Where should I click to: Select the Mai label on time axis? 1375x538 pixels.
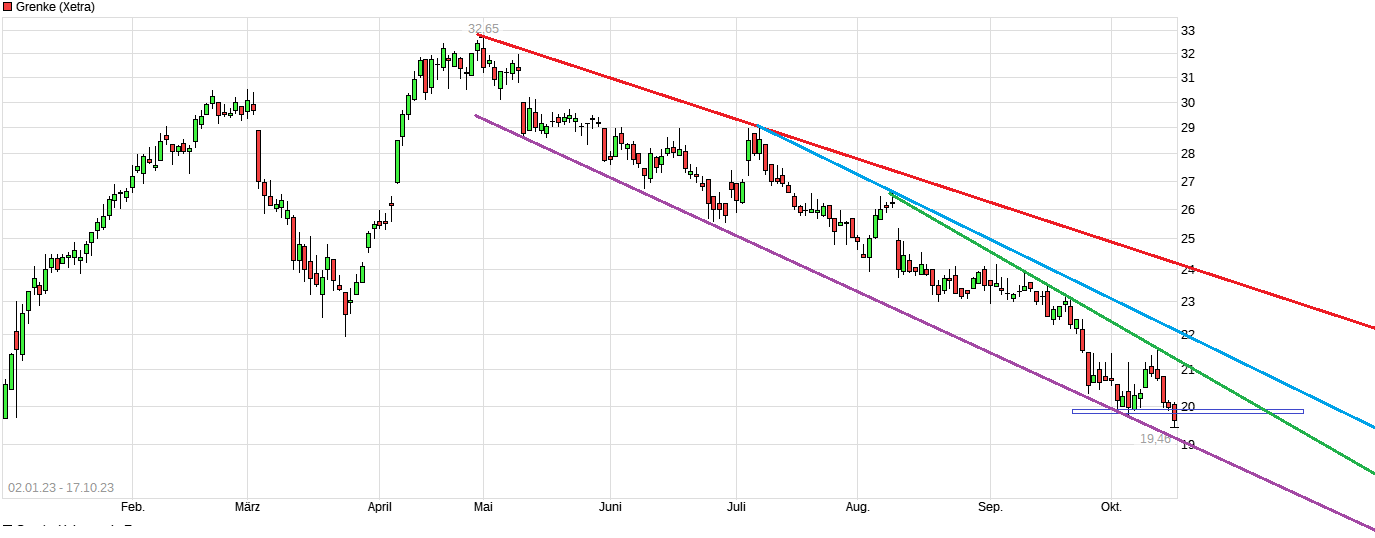click(x=483, y=507)
